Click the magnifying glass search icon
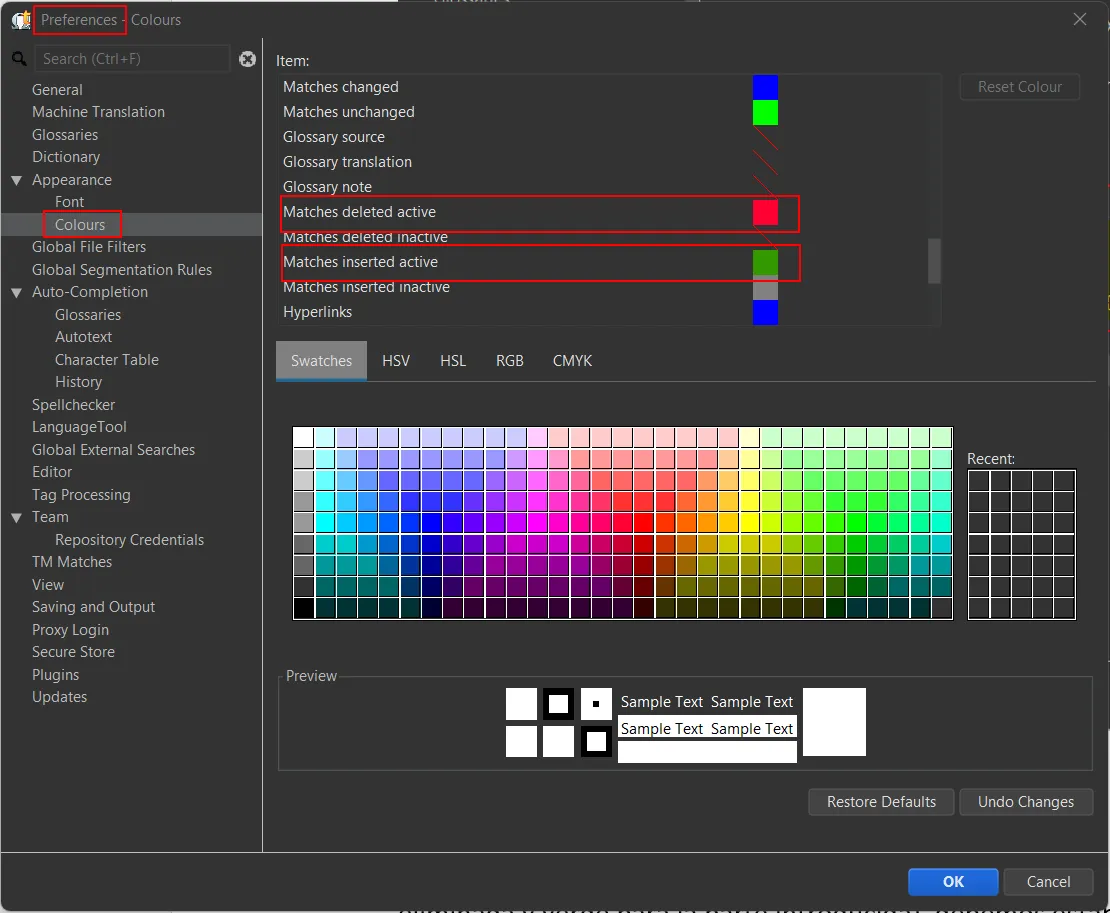 tap(18, 59)
